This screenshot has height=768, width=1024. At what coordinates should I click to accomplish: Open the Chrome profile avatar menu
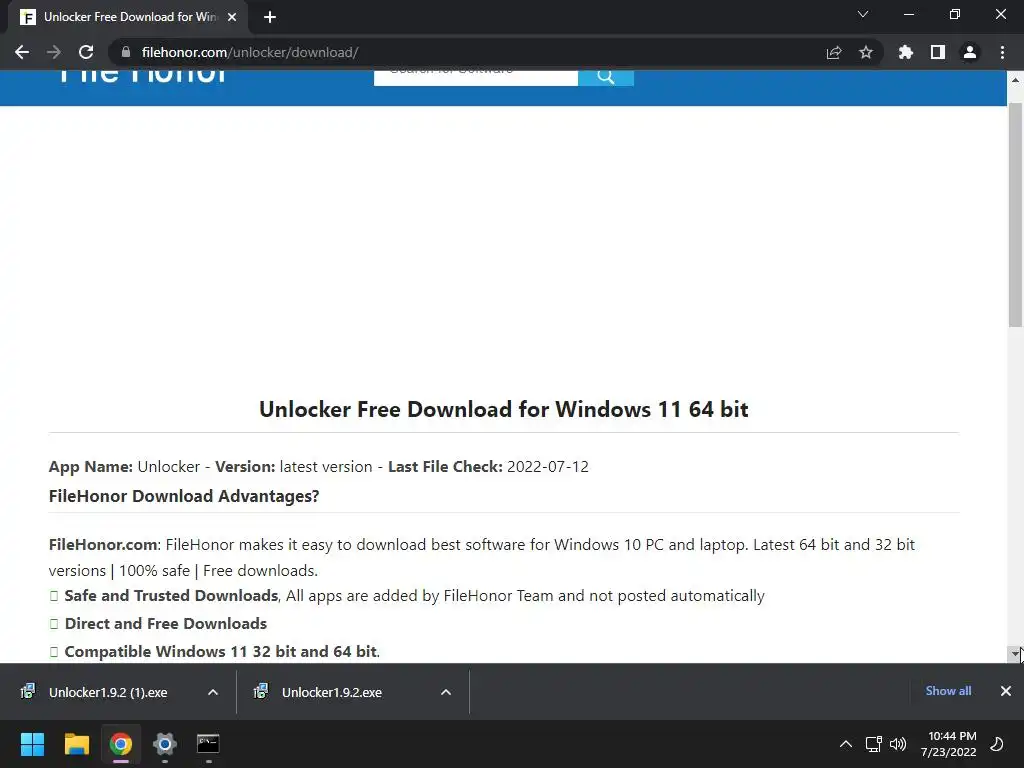pos(970,52)
